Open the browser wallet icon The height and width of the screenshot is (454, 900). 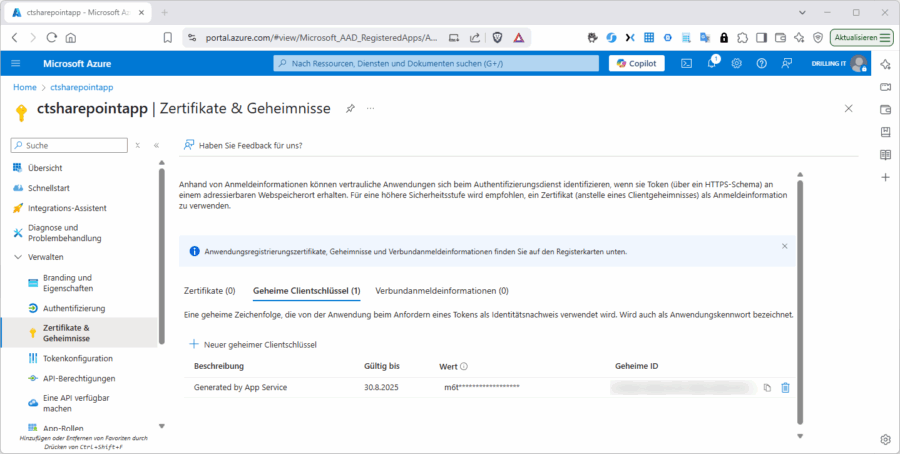[781, 38]
